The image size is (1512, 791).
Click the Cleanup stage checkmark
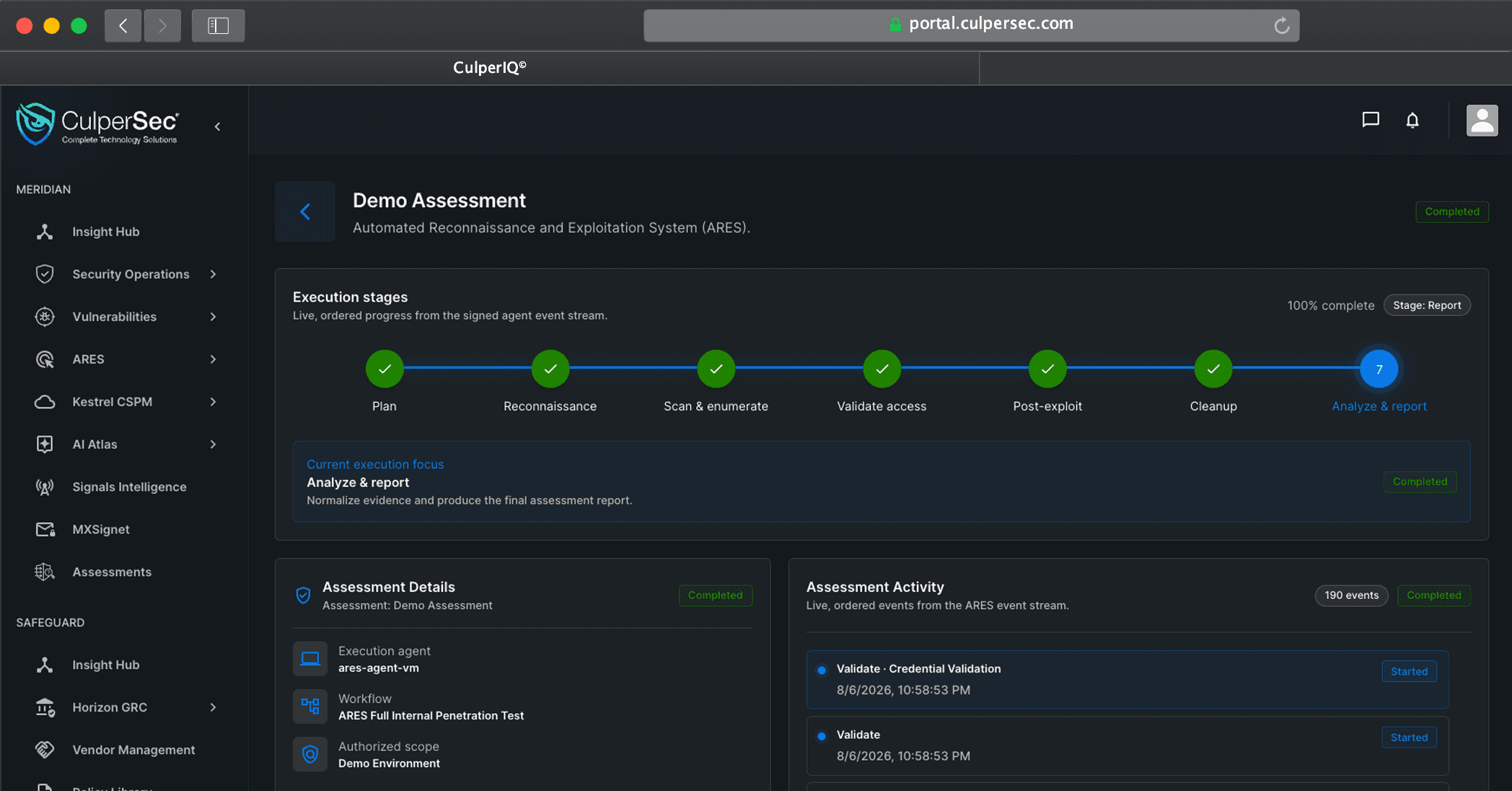(x=1213, y=369)
